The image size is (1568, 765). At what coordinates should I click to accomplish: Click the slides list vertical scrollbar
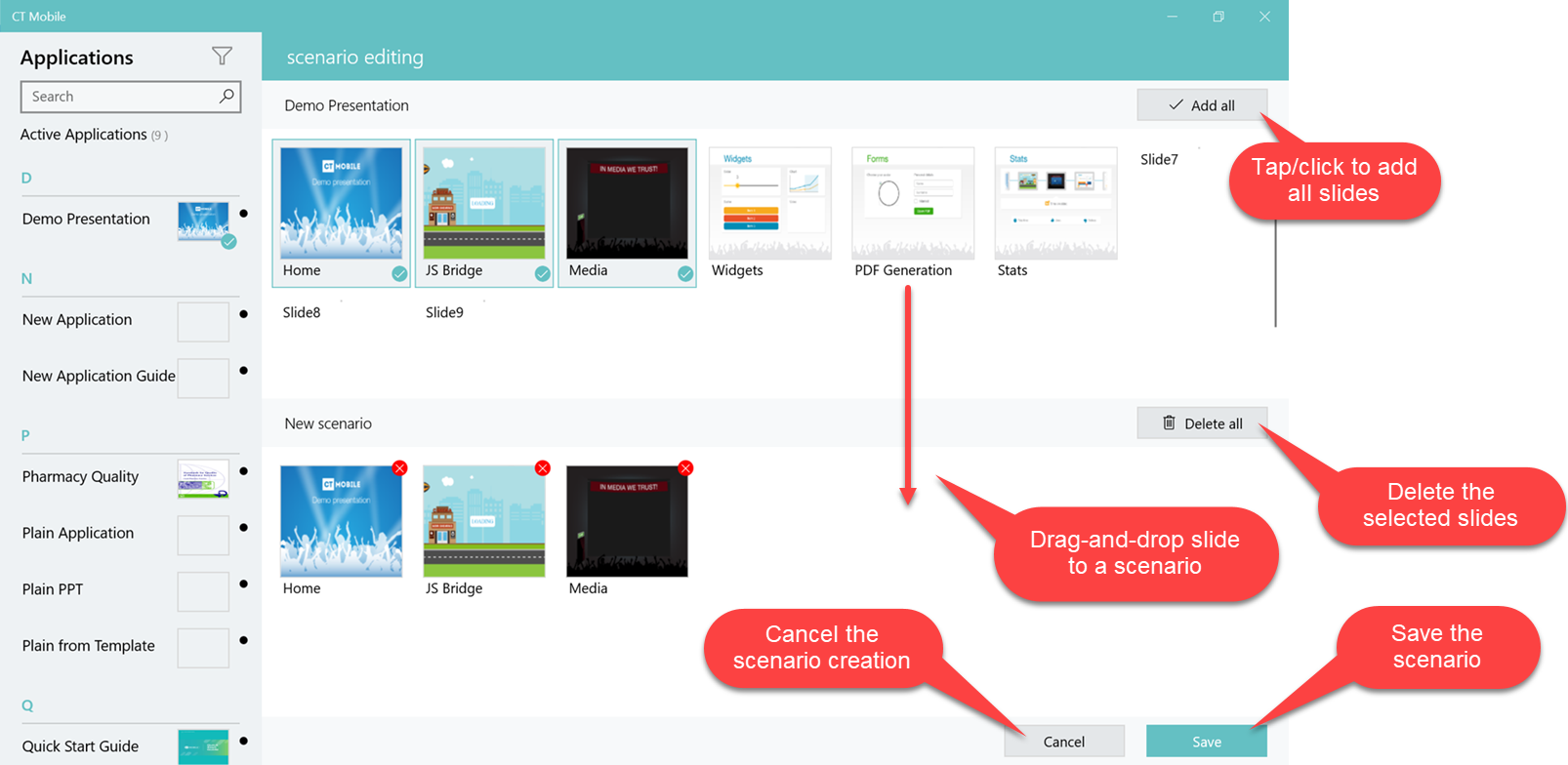(x=1275, y=273)
